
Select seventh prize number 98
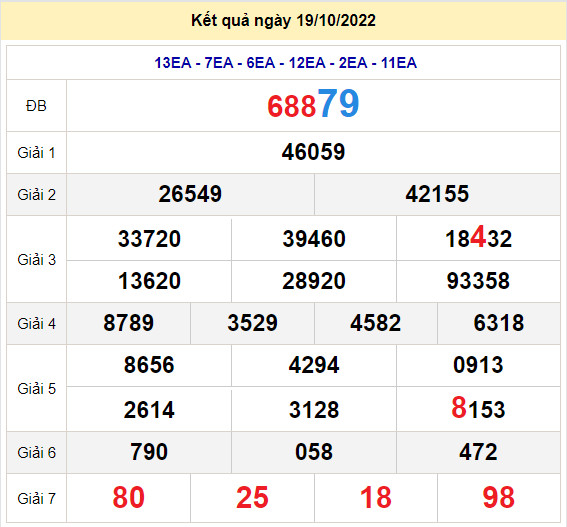point(499,498)
